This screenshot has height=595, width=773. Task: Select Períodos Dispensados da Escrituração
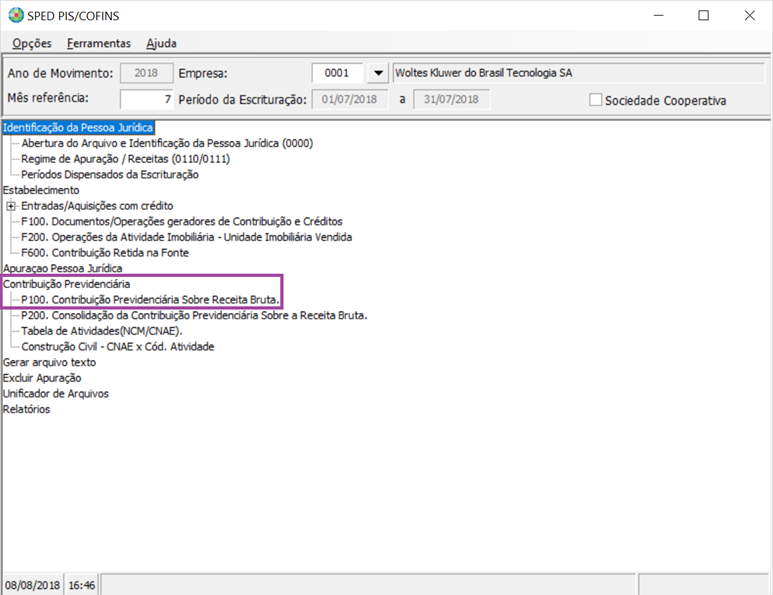tap(110, 175)
